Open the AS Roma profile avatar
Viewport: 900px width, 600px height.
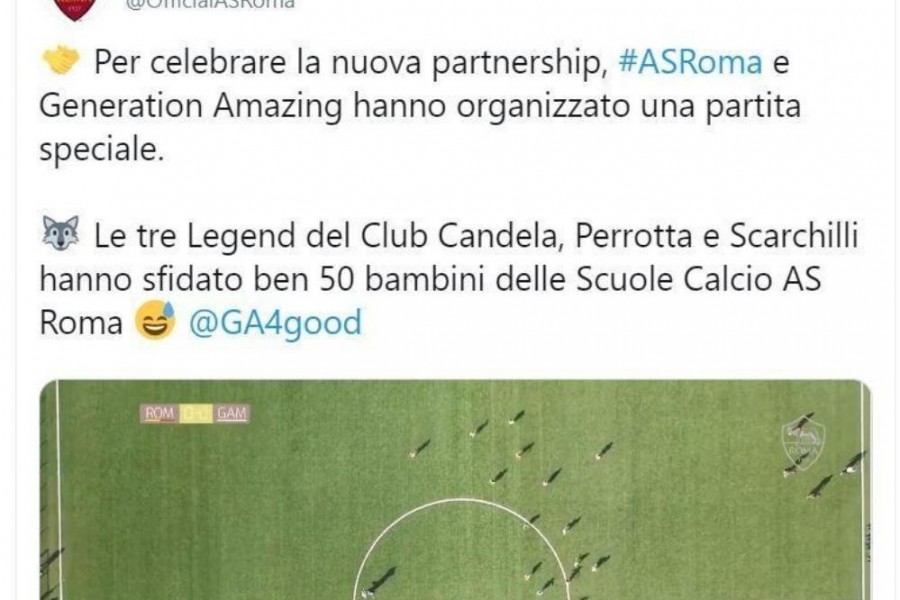click(x=74, y=7)
